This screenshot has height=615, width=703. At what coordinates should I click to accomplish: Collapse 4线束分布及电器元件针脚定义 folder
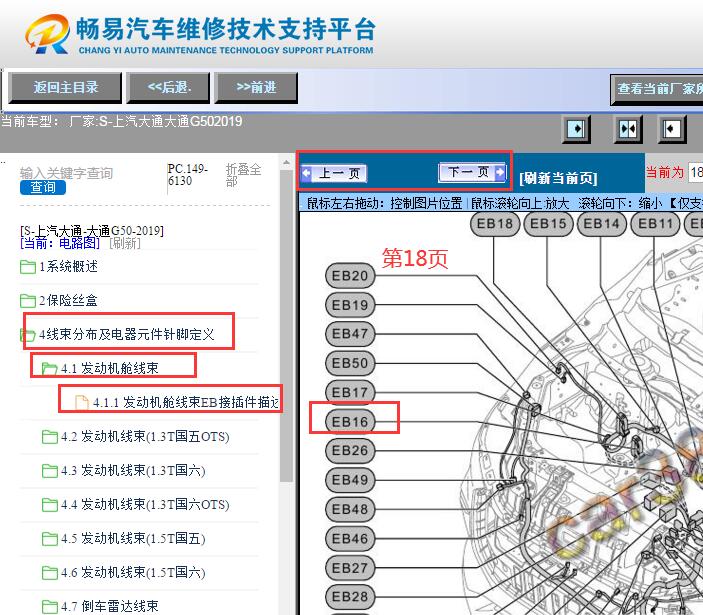click(127, 334)
